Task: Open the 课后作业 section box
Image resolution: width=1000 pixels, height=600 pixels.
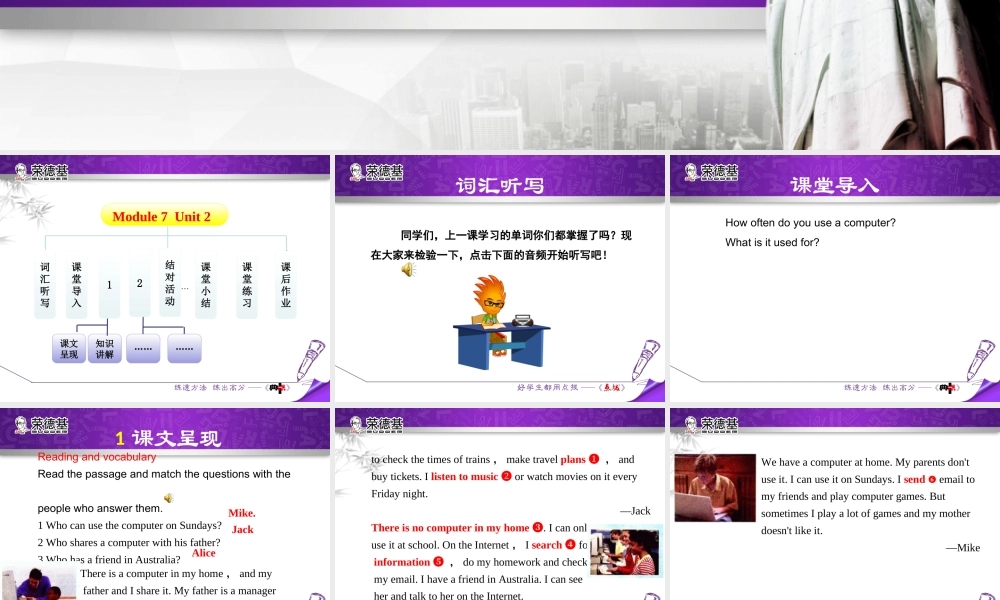Action: tap(286, 286)
